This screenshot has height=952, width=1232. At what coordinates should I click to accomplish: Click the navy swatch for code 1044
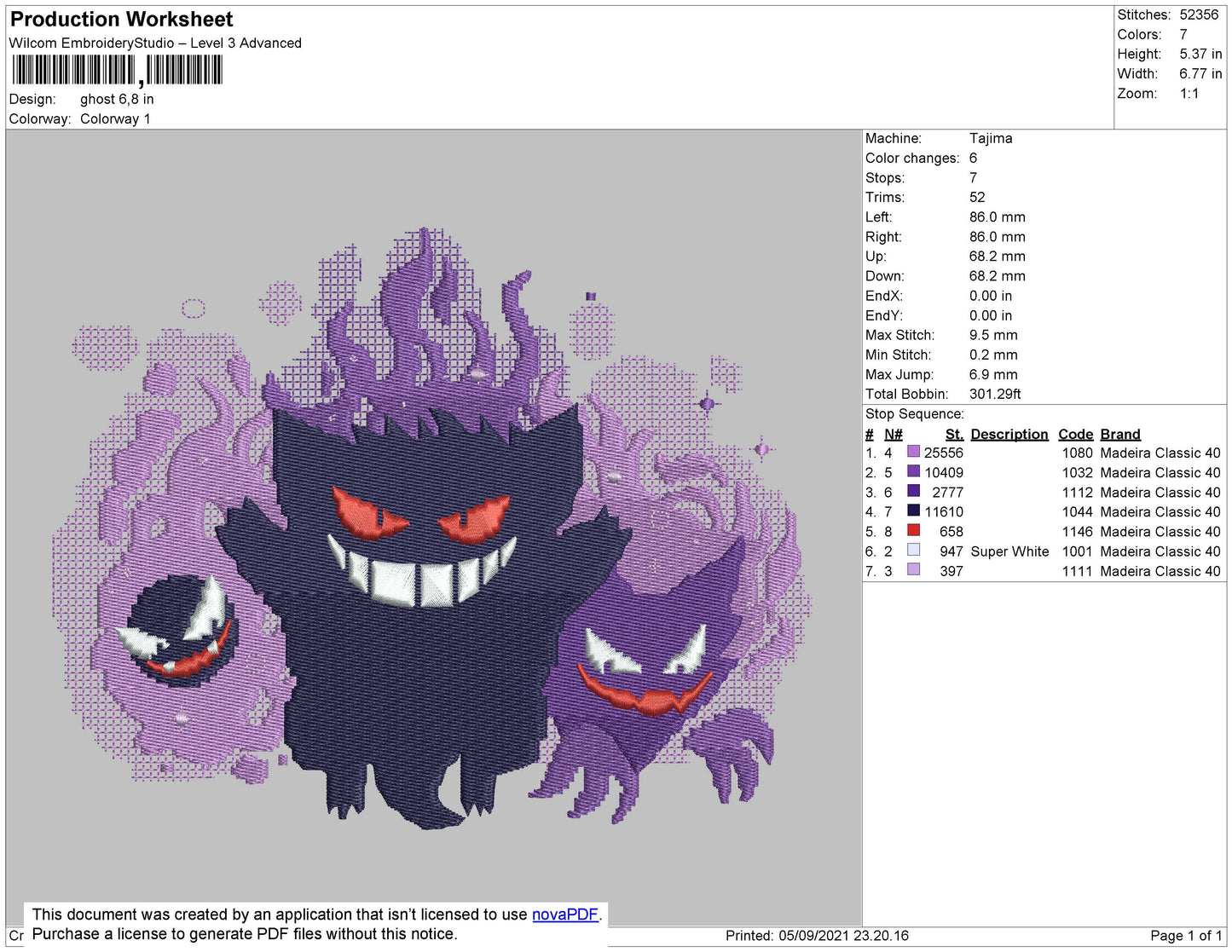(914, 511)
